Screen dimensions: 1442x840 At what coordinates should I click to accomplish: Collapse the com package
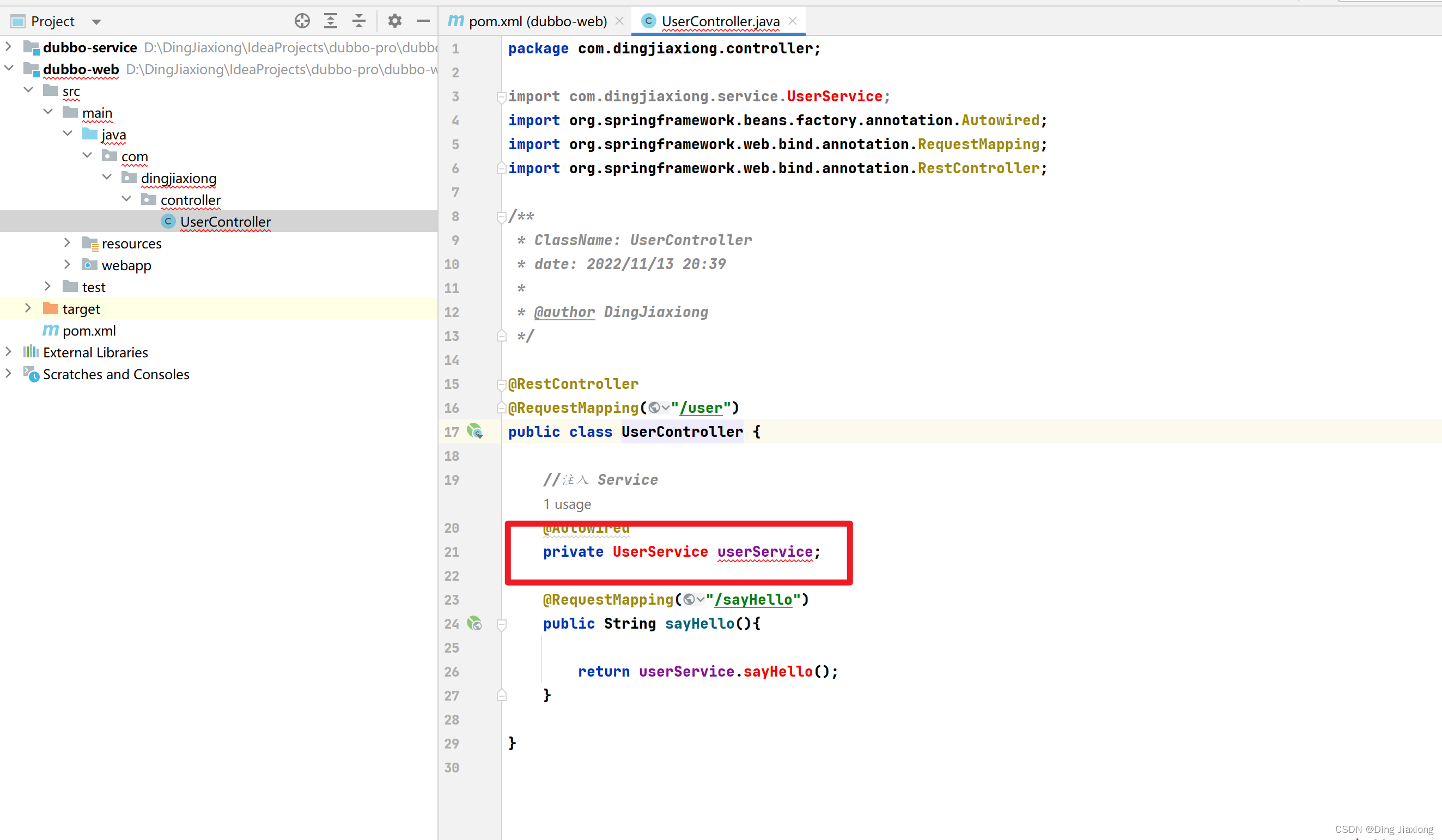[88, 155]
